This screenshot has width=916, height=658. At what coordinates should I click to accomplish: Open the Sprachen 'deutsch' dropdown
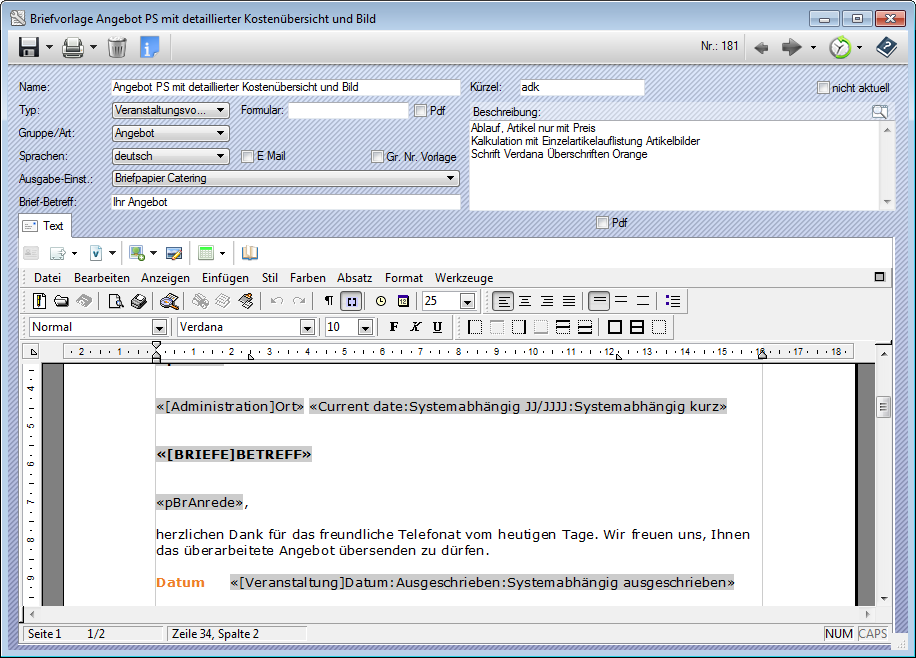tap(221, 156)
